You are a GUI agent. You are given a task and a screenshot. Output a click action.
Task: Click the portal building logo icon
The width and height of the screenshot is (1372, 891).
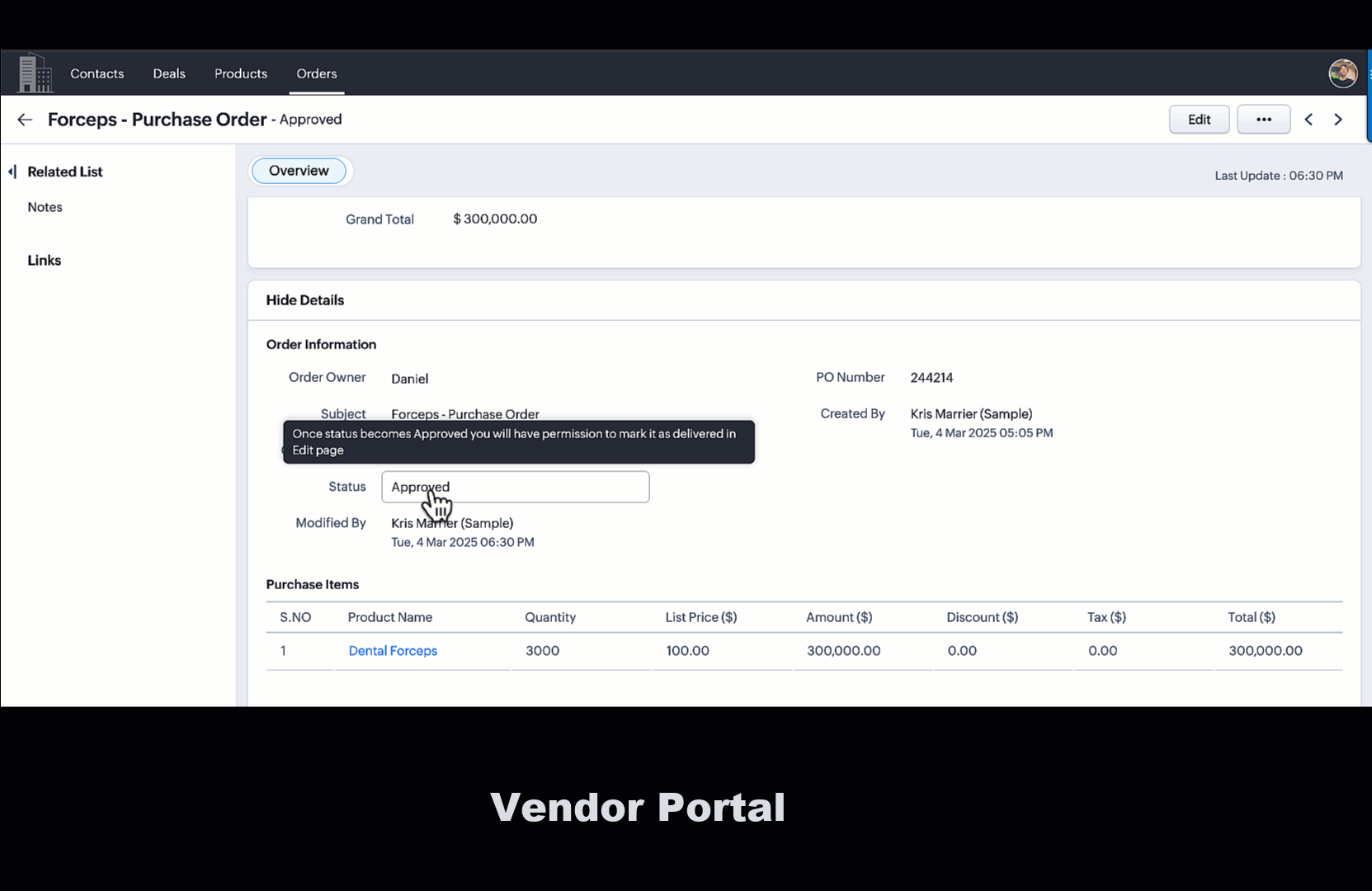click(x=35, y=73)
